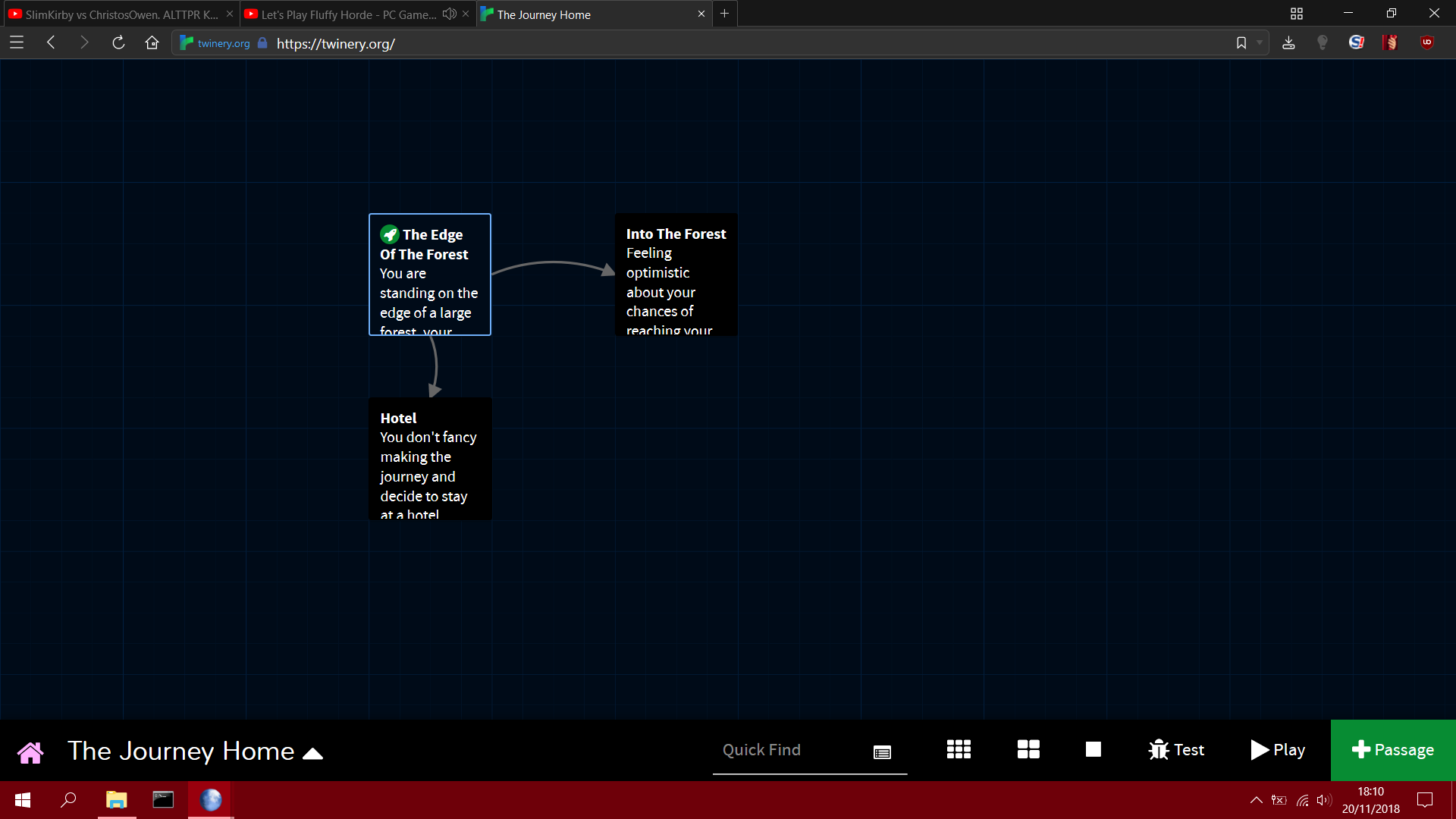The image size is (1456, 819).
Task: Add a new Passage
Action: coord(1393,750)
